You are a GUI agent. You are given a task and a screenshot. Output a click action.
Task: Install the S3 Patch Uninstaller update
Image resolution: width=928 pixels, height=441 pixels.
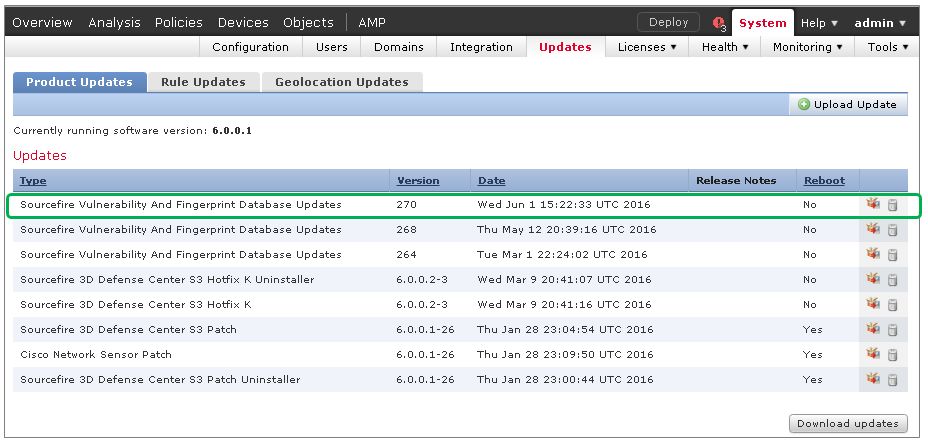872,378
